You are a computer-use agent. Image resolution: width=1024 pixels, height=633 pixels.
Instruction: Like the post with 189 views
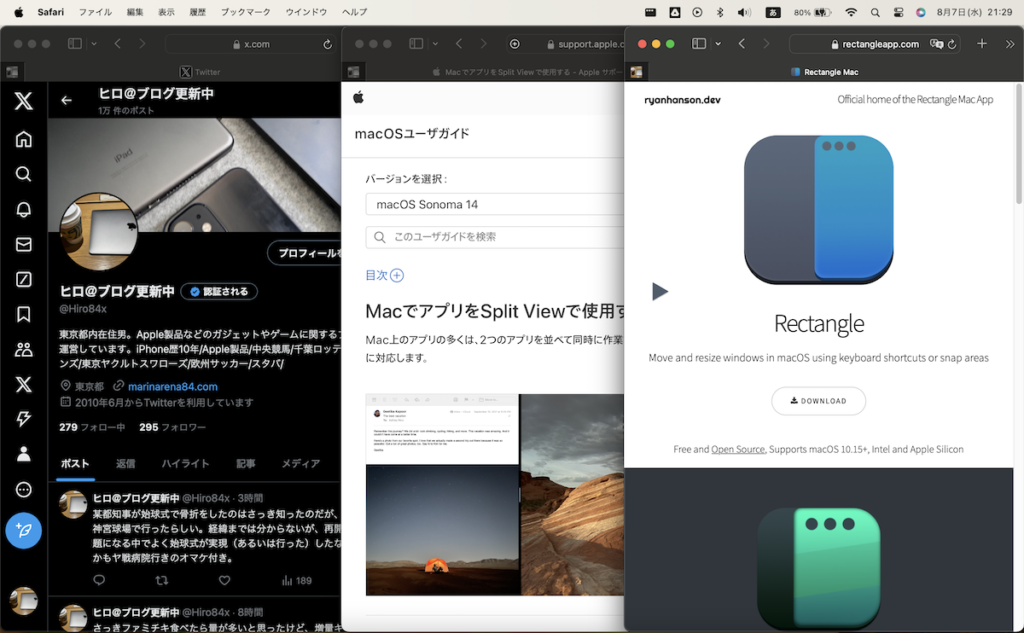point(224,580)
